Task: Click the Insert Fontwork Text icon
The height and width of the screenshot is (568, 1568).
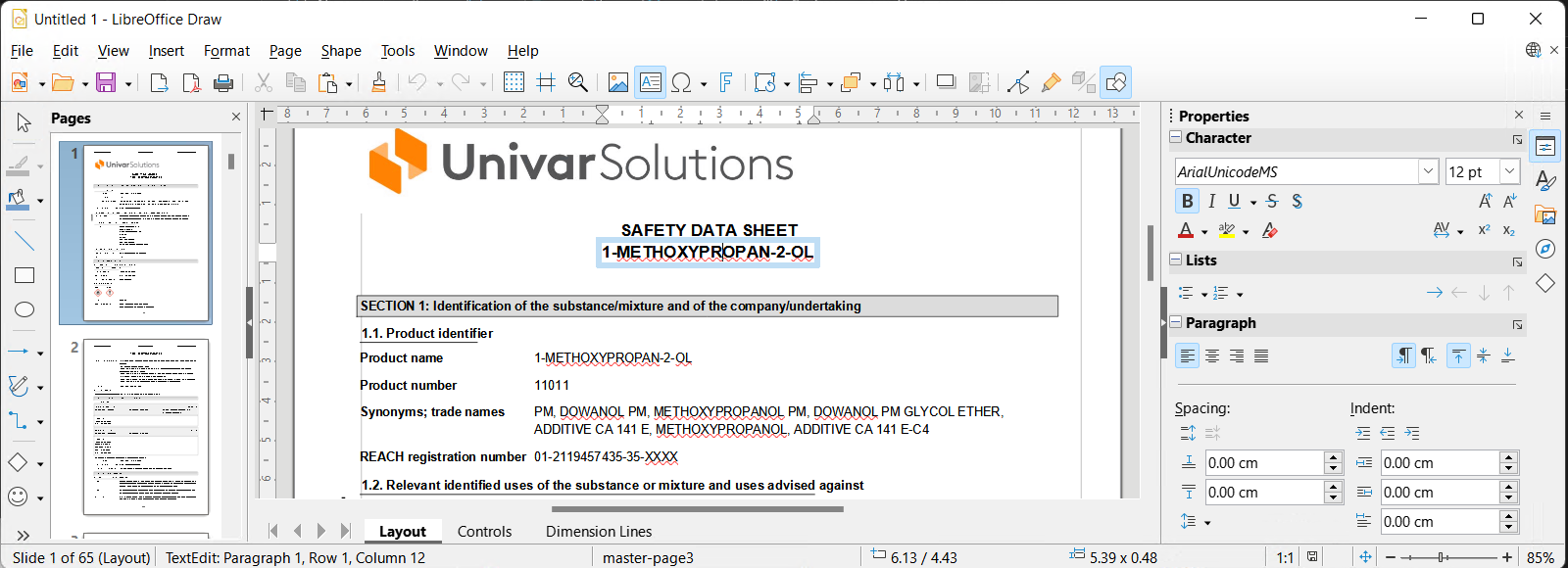Action: pos(726,83)
